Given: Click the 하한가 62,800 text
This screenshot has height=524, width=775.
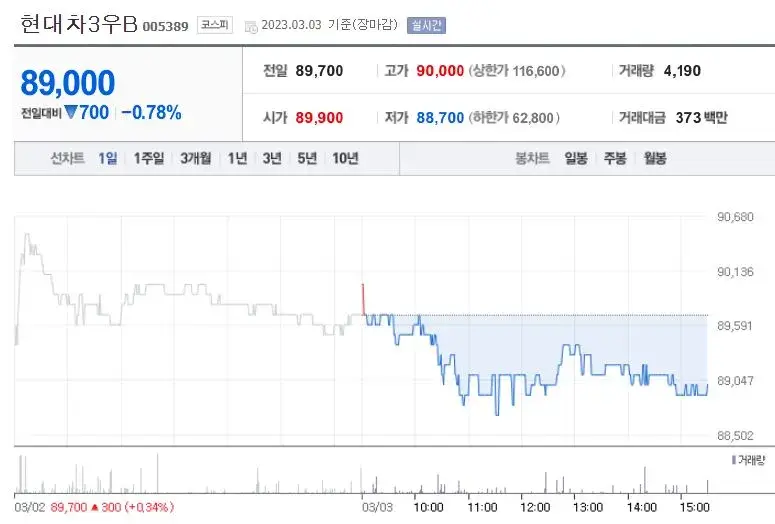Looking at the screenshot, I should click(x=514, y=118).
